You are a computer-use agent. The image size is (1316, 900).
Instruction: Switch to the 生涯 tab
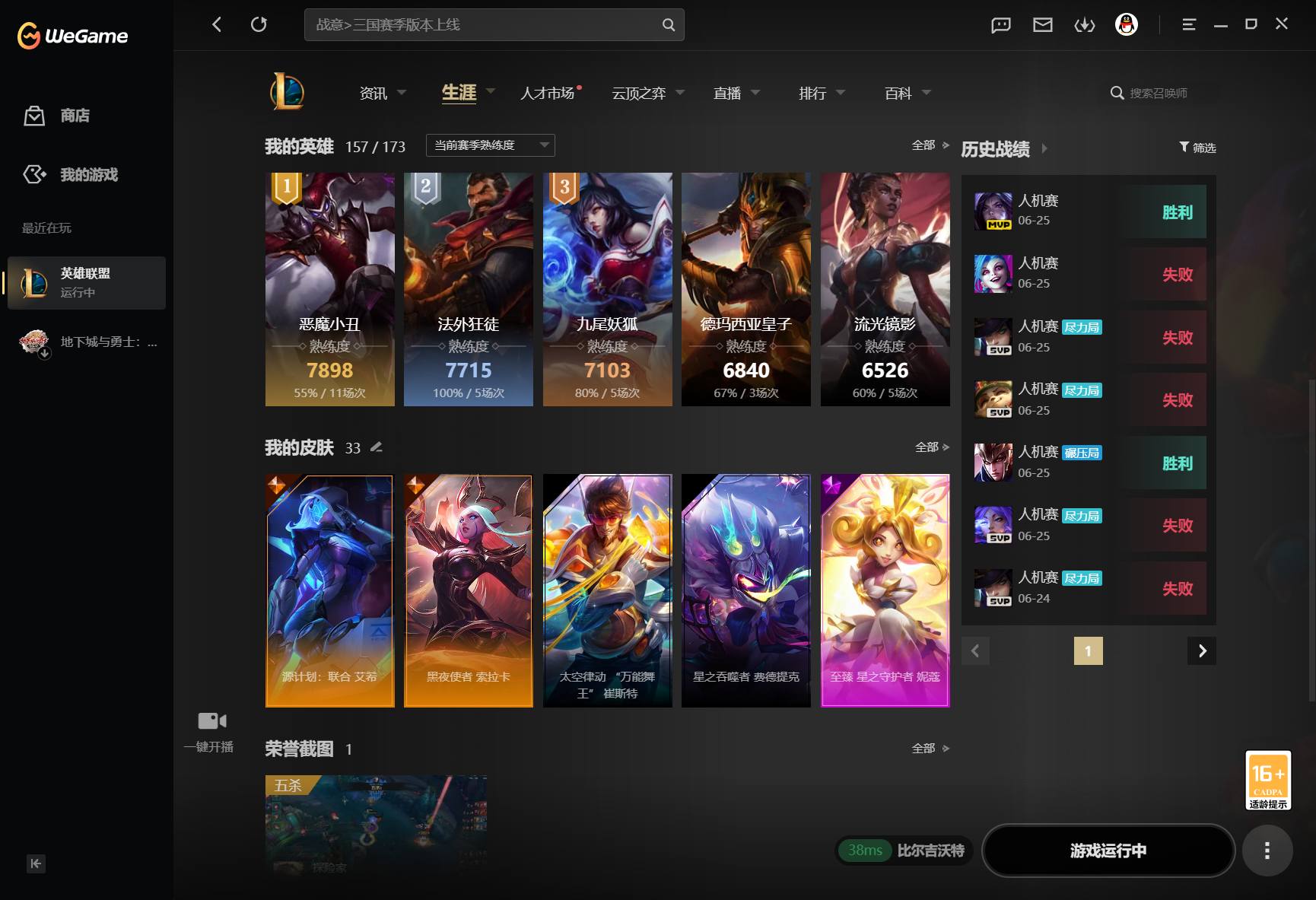pyautogui.click(x=459, y=93)
